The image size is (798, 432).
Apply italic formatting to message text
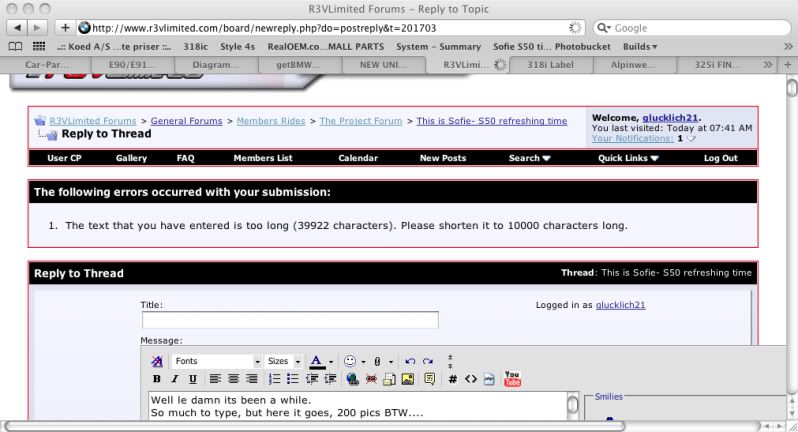click(175, 380)
